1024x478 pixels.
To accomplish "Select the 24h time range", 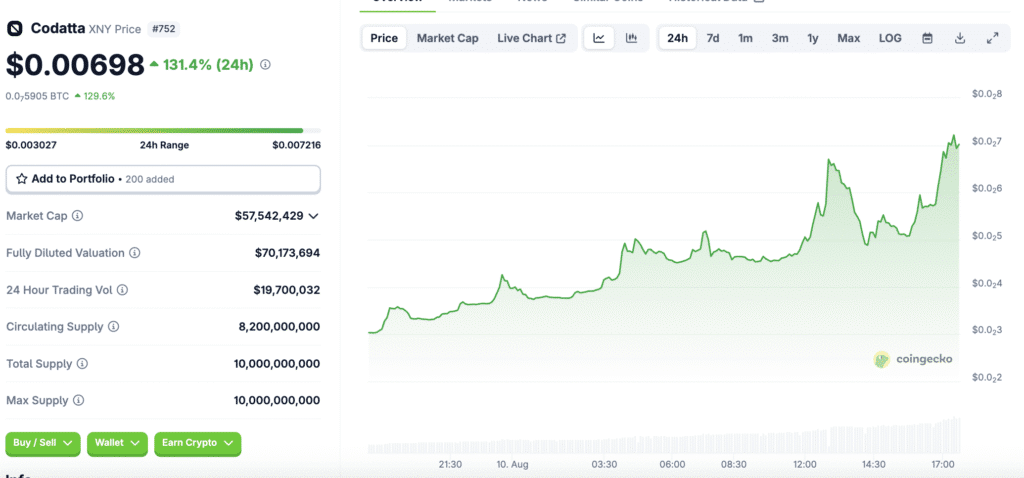I will pyautogui.click(x=677, y=39).
